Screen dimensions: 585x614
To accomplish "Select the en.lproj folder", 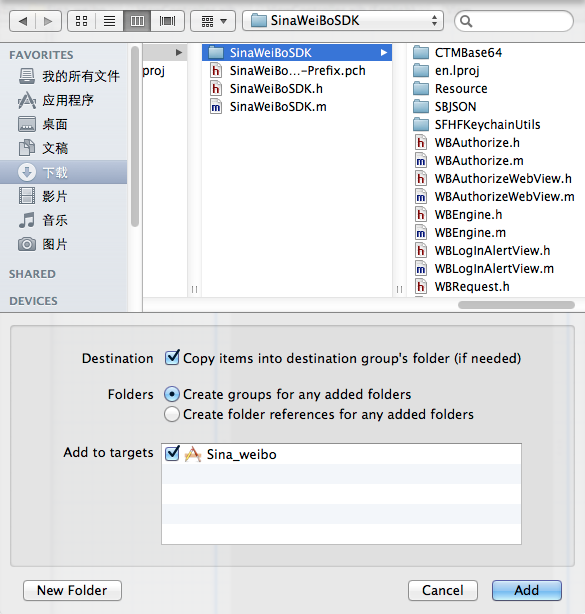I will pos(496,70).
